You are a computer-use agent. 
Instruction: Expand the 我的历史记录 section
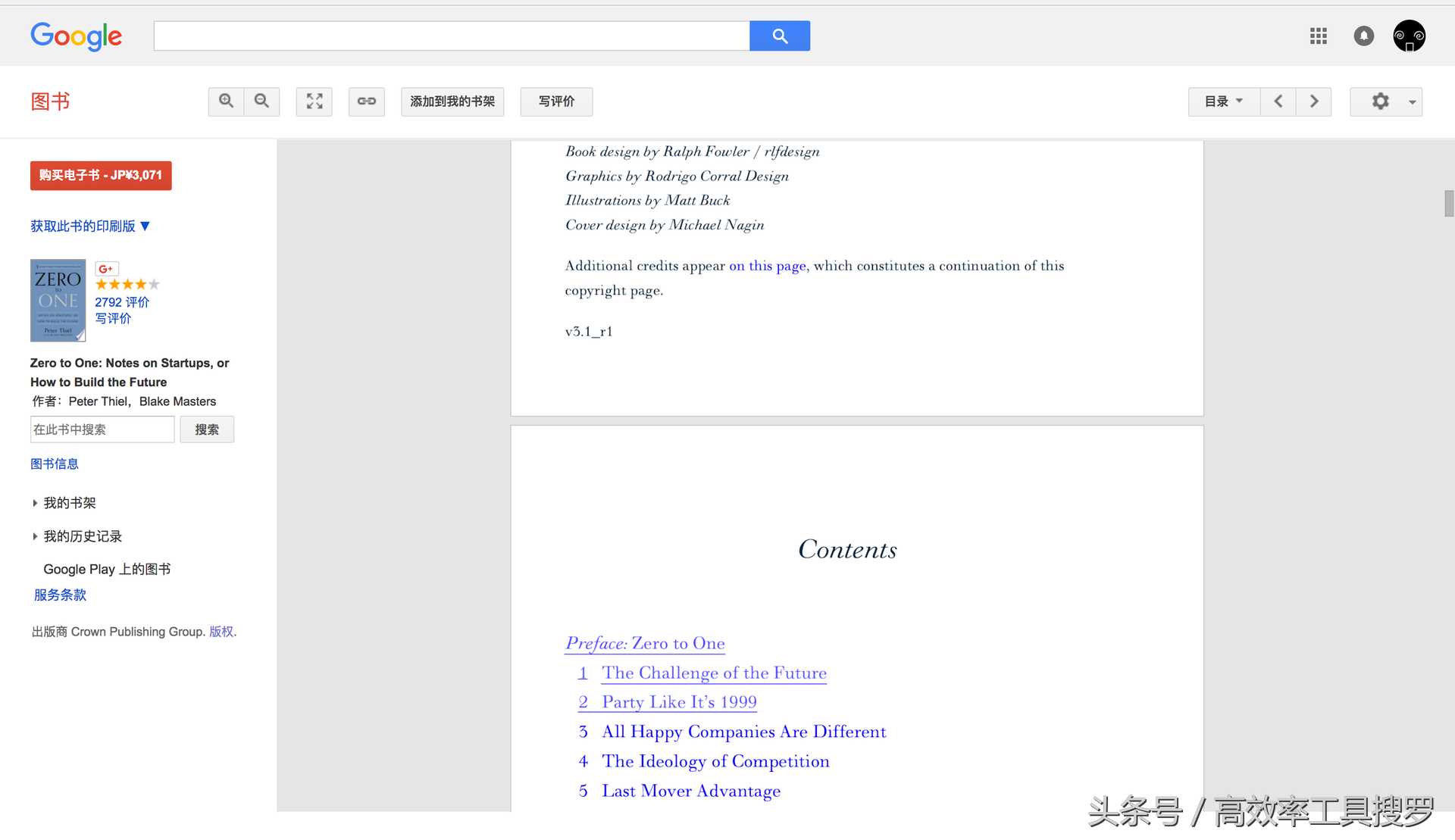77,536
